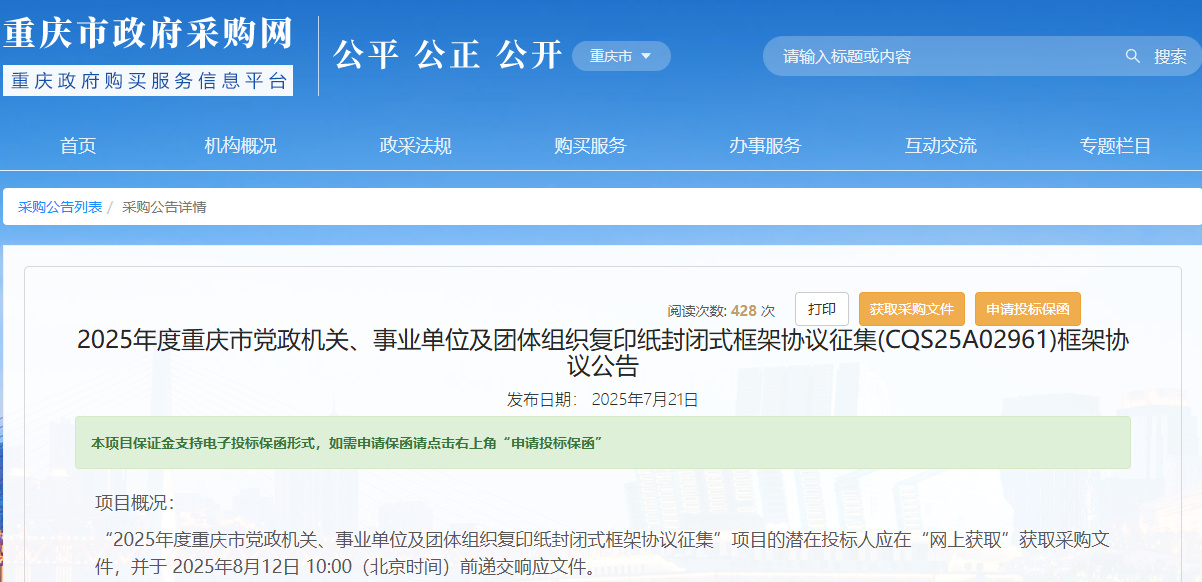Open the 互动交流 section
This screenshot has width=1202, height=582.
click(x=940, y=145)
